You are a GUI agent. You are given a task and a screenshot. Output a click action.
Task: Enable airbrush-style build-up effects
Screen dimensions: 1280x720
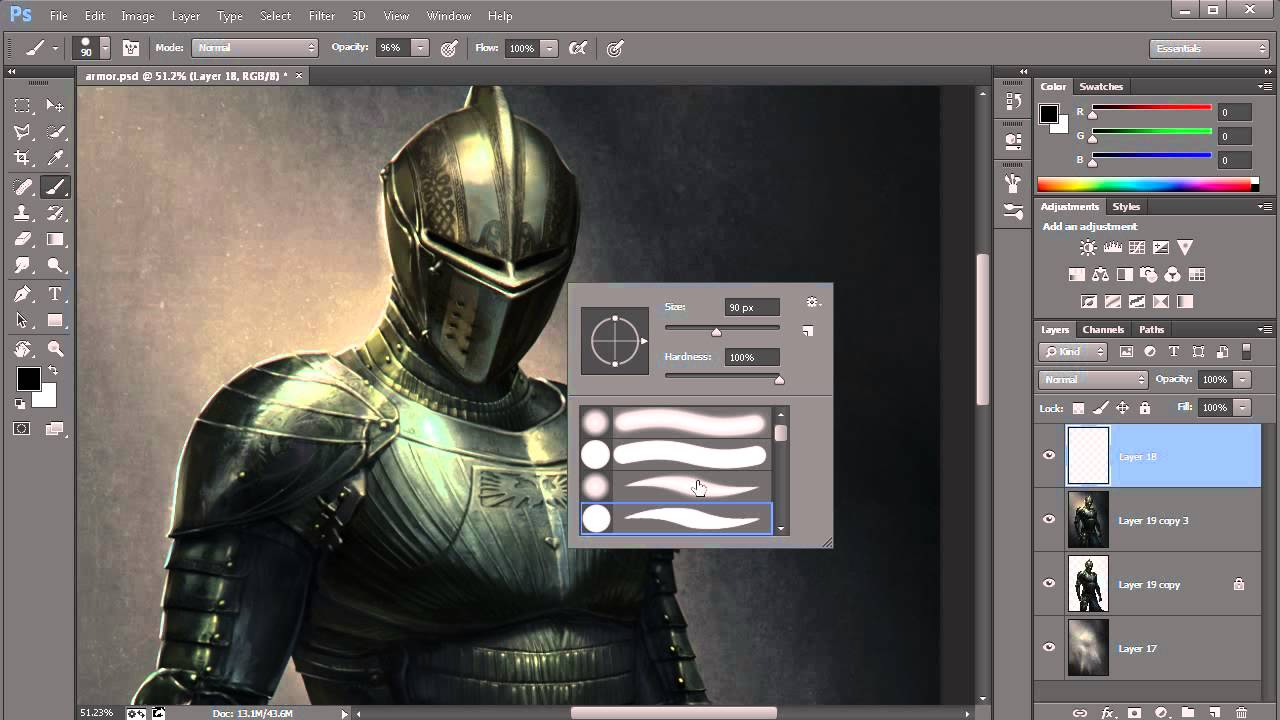click(x=577, y=48)
